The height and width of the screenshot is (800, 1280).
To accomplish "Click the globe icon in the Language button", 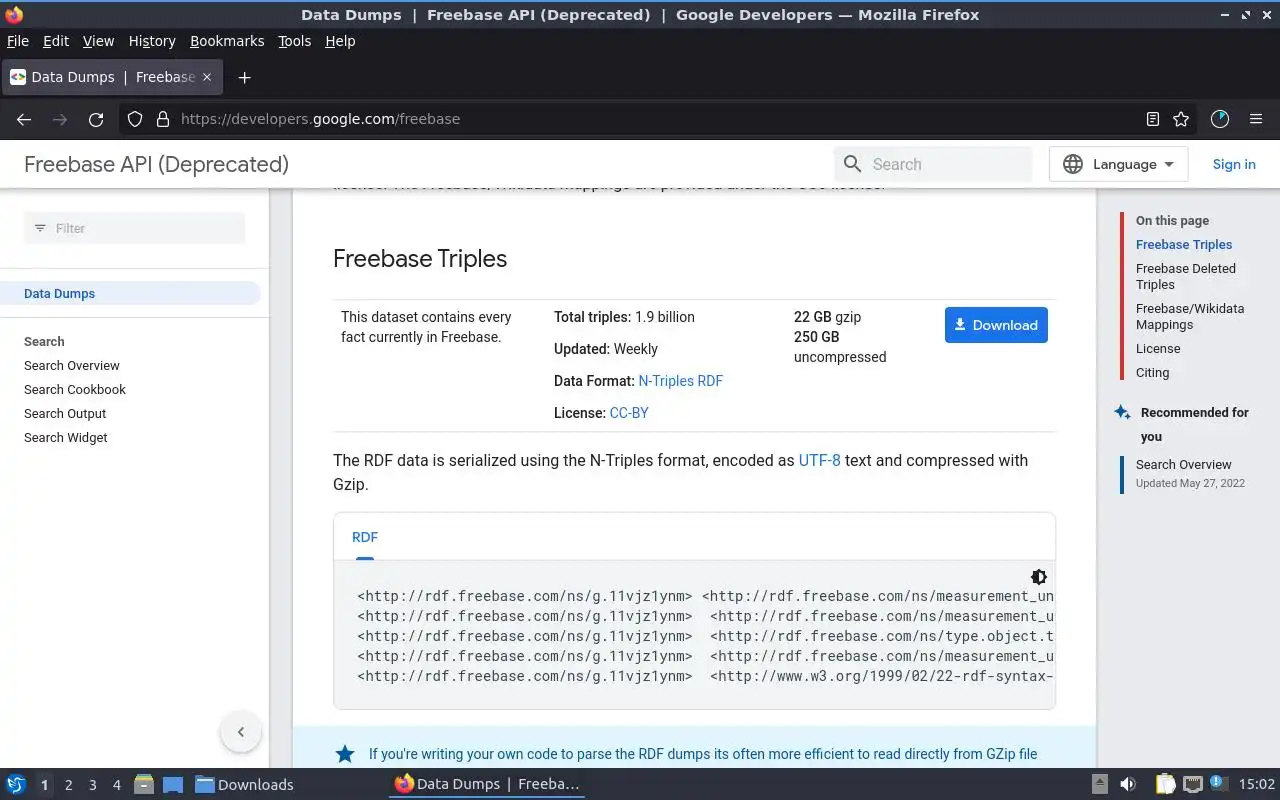I will (x=1073, y=164).
